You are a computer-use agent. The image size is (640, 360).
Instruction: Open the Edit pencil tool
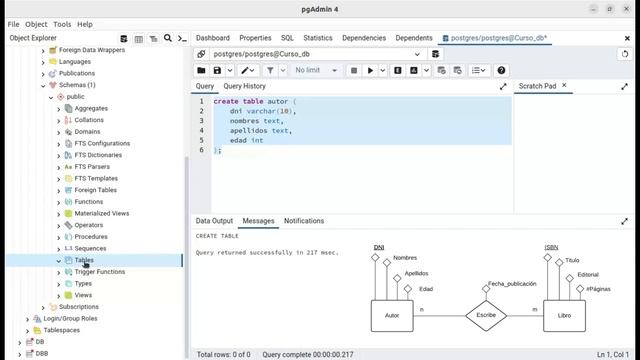(x=247, y=70)
